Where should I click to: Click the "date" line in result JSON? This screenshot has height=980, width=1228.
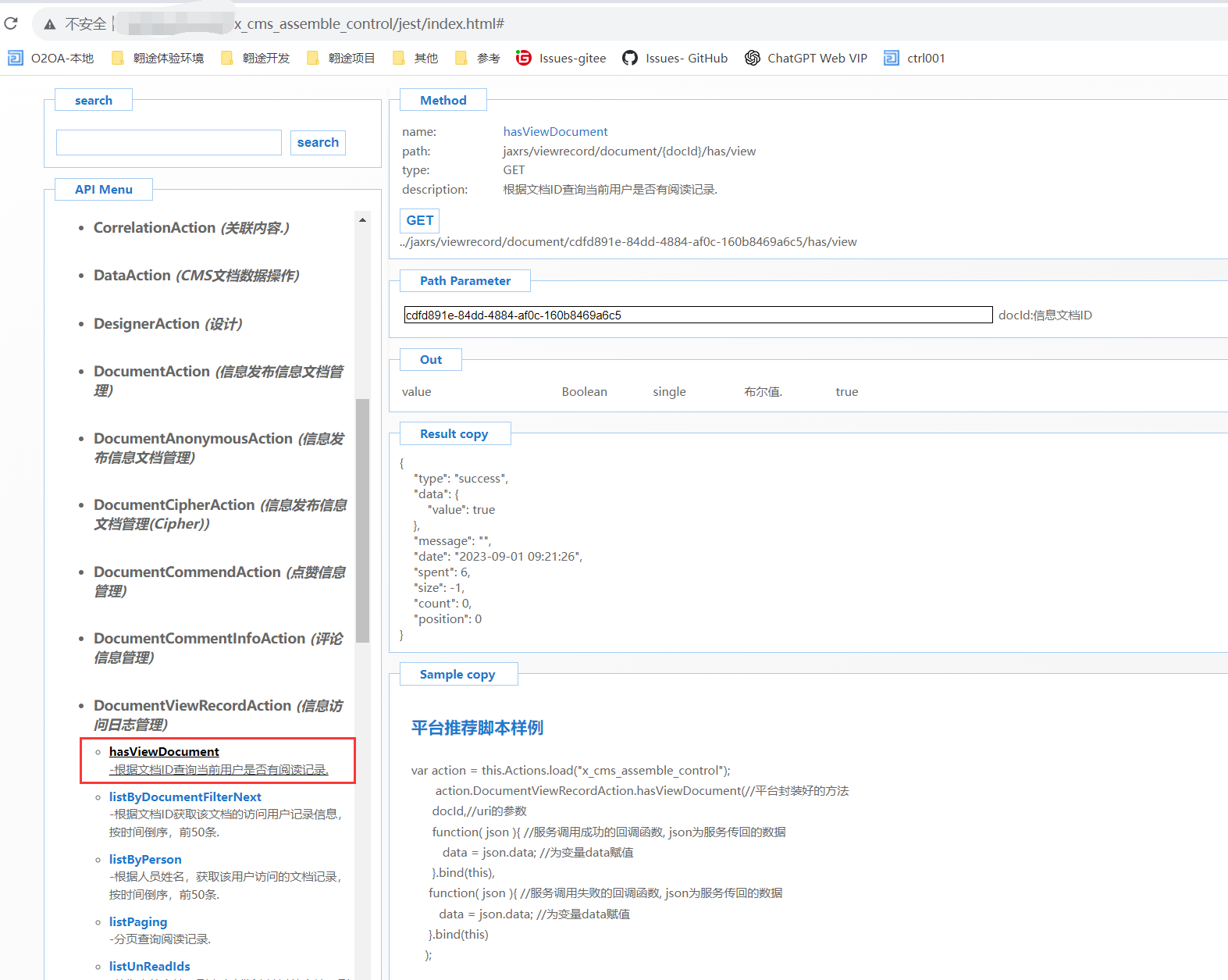(498, 557)
